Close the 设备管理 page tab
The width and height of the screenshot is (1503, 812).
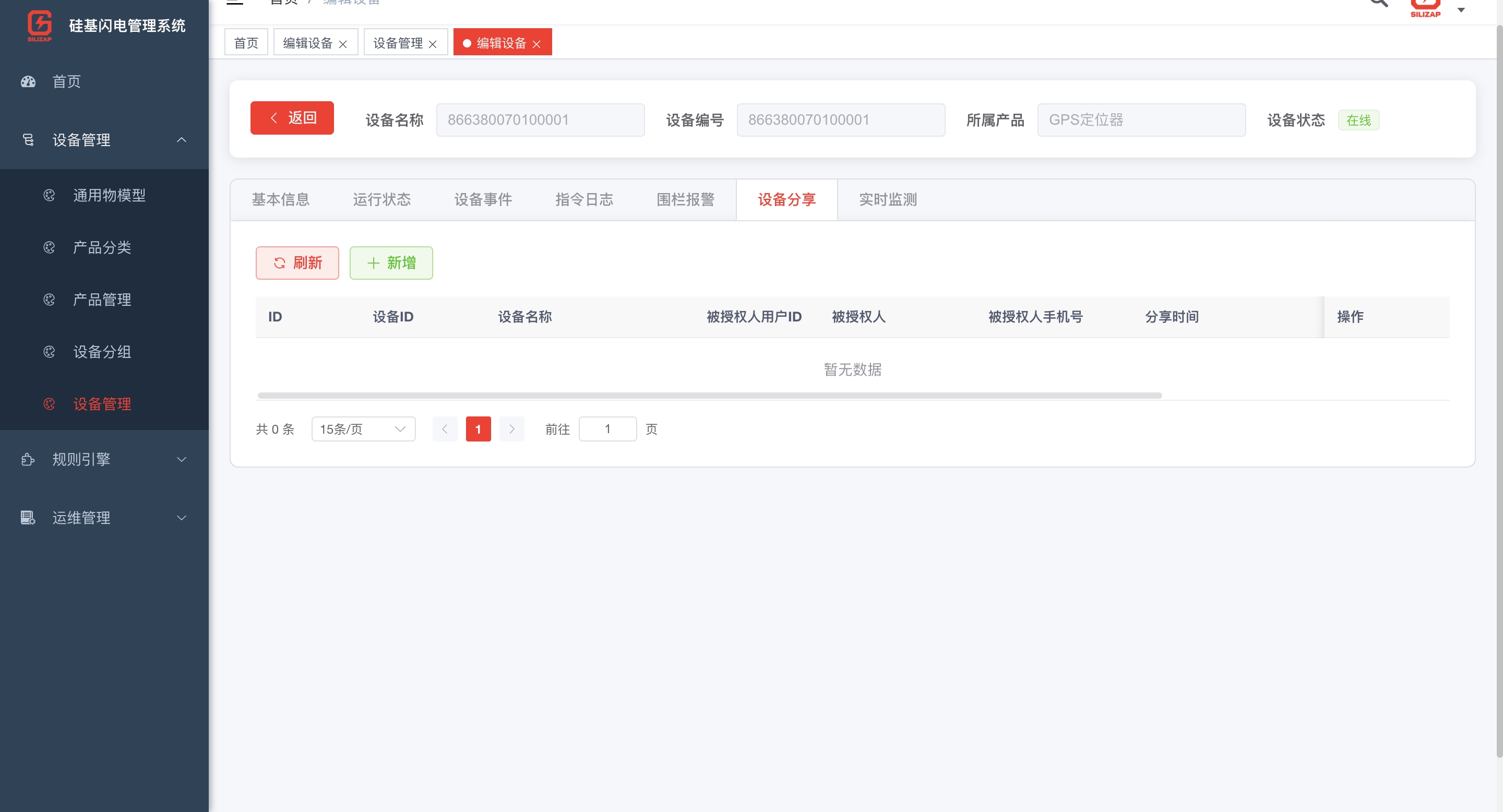433,44
